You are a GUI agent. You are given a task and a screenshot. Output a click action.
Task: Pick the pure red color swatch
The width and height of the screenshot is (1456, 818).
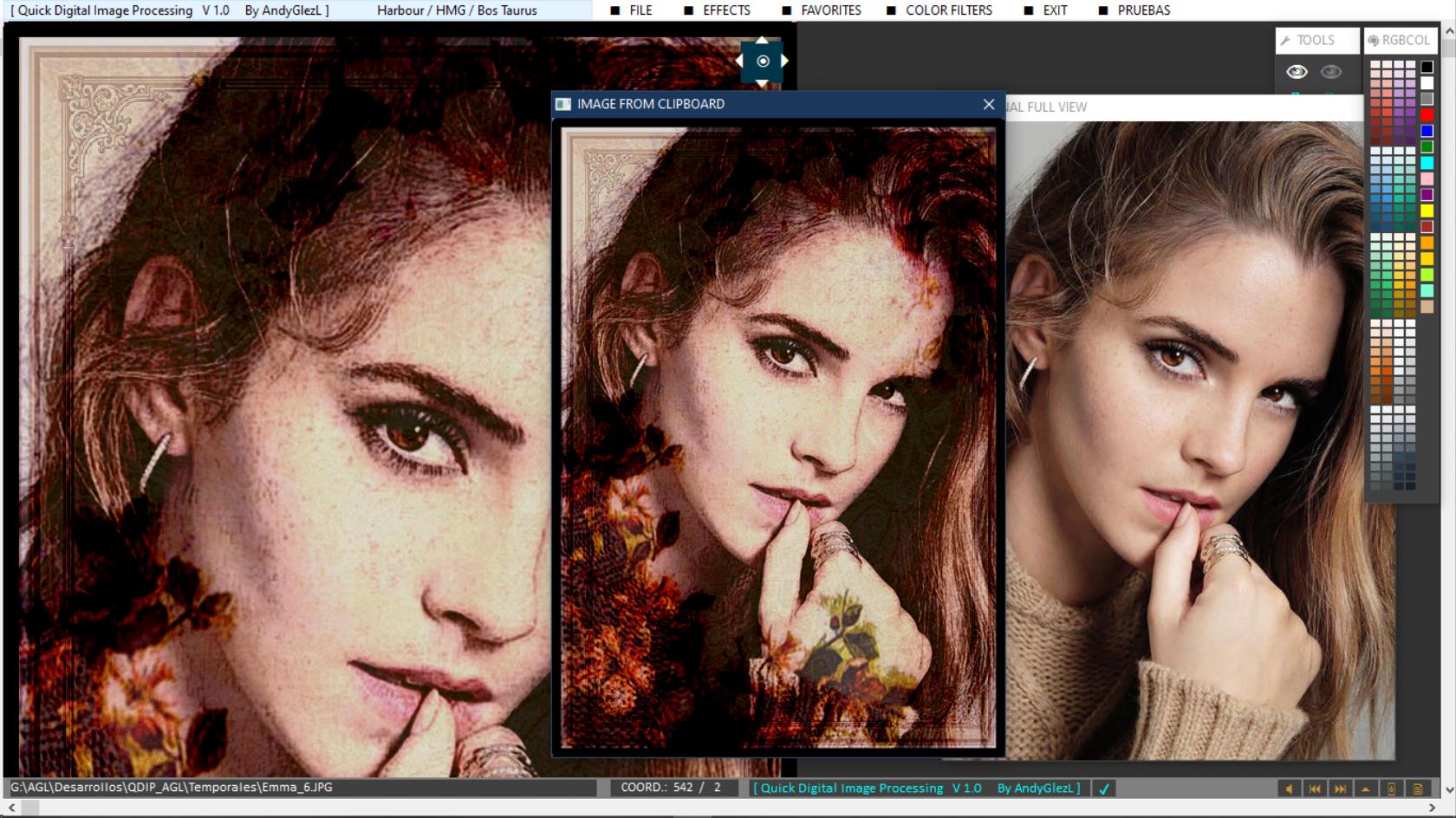(x=1427, y=115)
